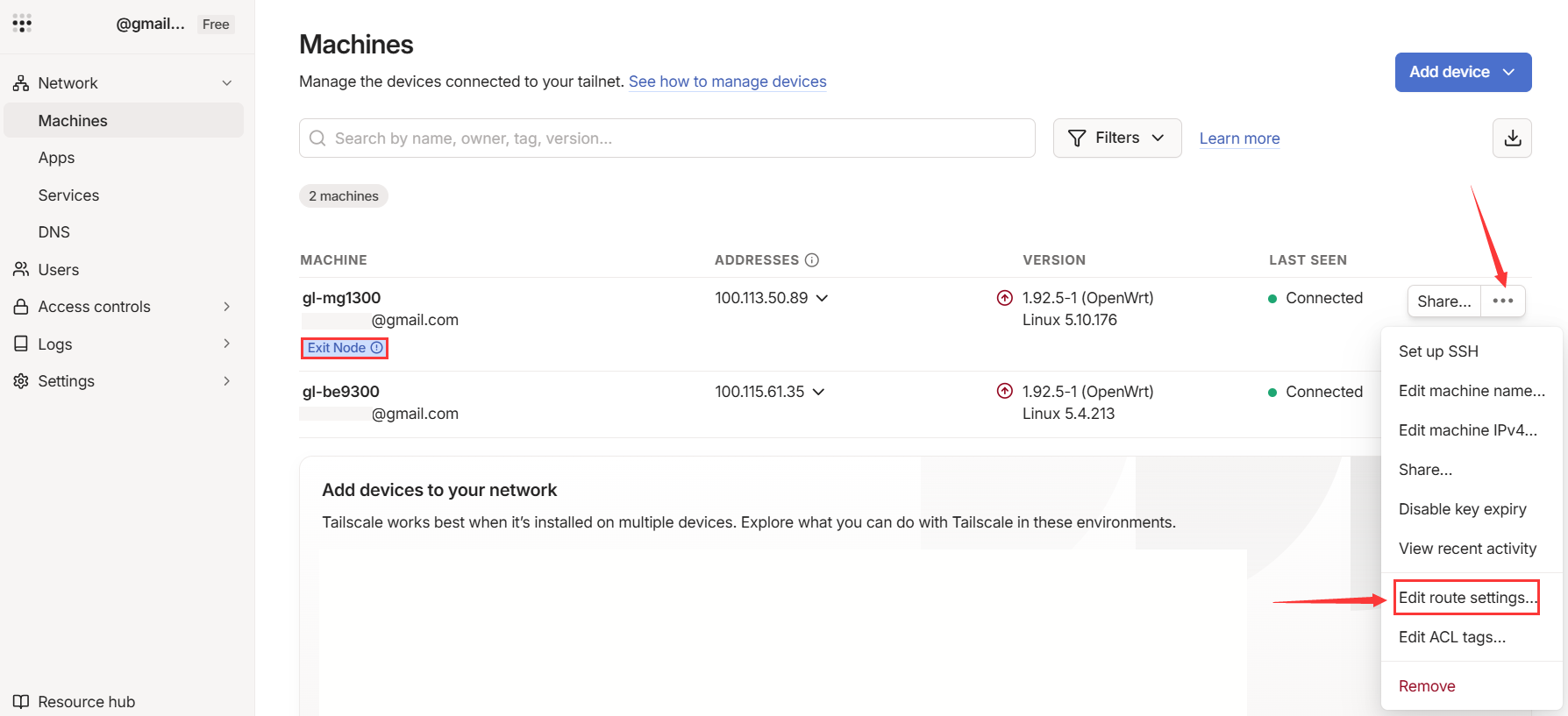Click the Free plan badge

[216, 25]
